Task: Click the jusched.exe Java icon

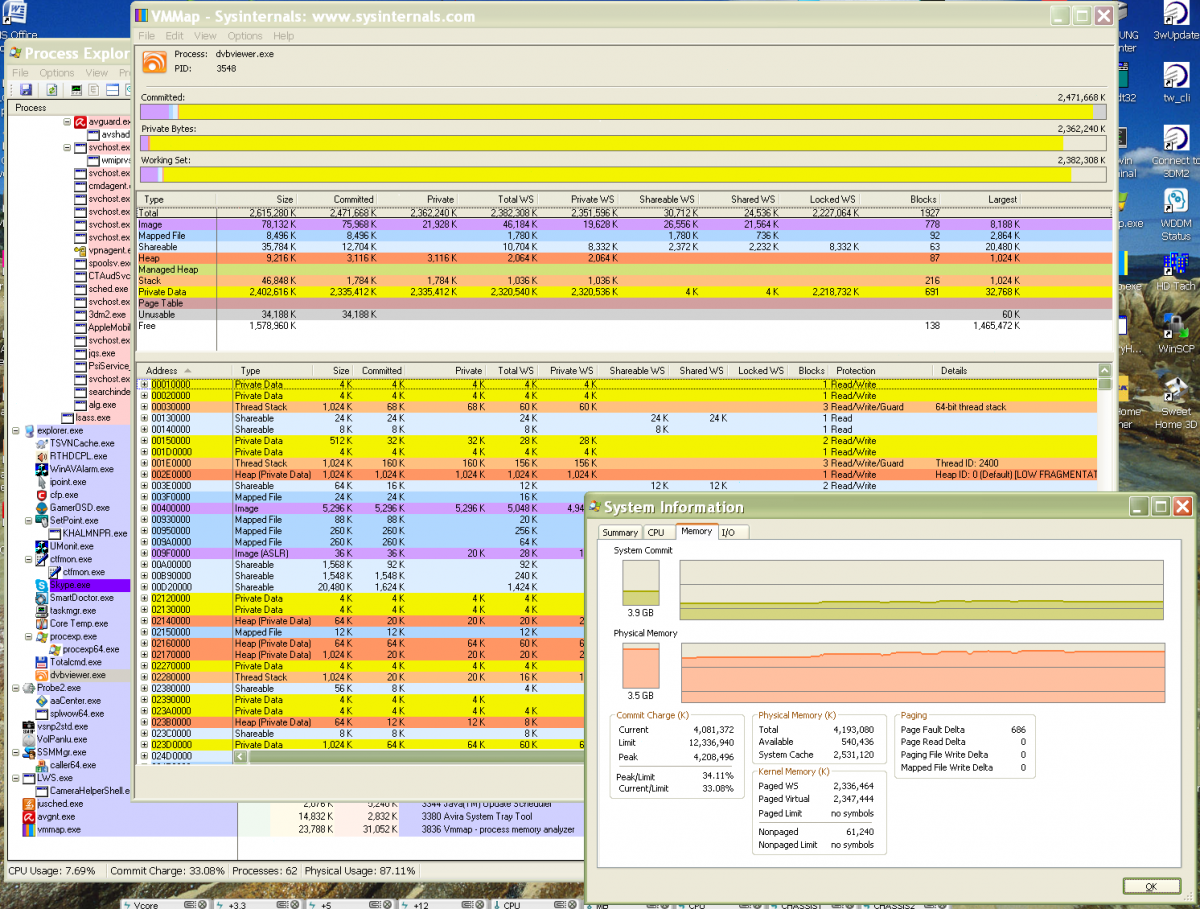Action: 29,804
